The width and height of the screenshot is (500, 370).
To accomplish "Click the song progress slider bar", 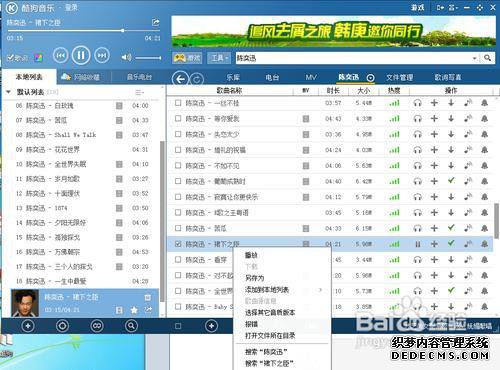I will click(84, 30).
